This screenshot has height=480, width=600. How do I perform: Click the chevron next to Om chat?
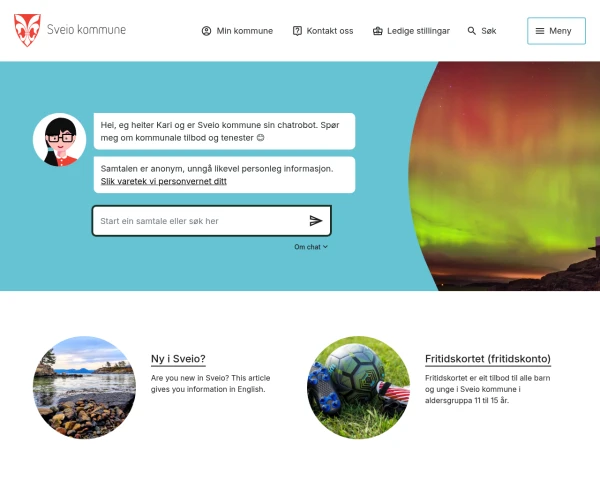click(325, 247)
